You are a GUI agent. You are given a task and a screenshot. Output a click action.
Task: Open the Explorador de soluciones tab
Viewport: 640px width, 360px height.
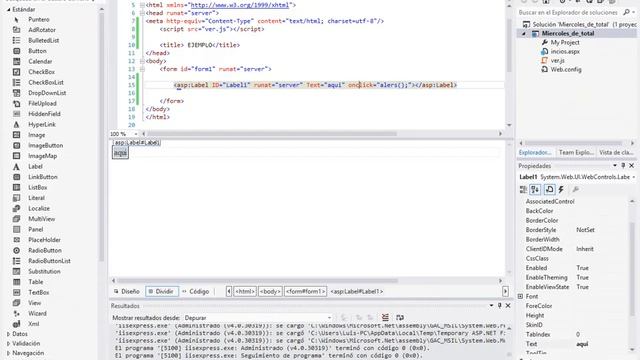[x=535, y=153]
